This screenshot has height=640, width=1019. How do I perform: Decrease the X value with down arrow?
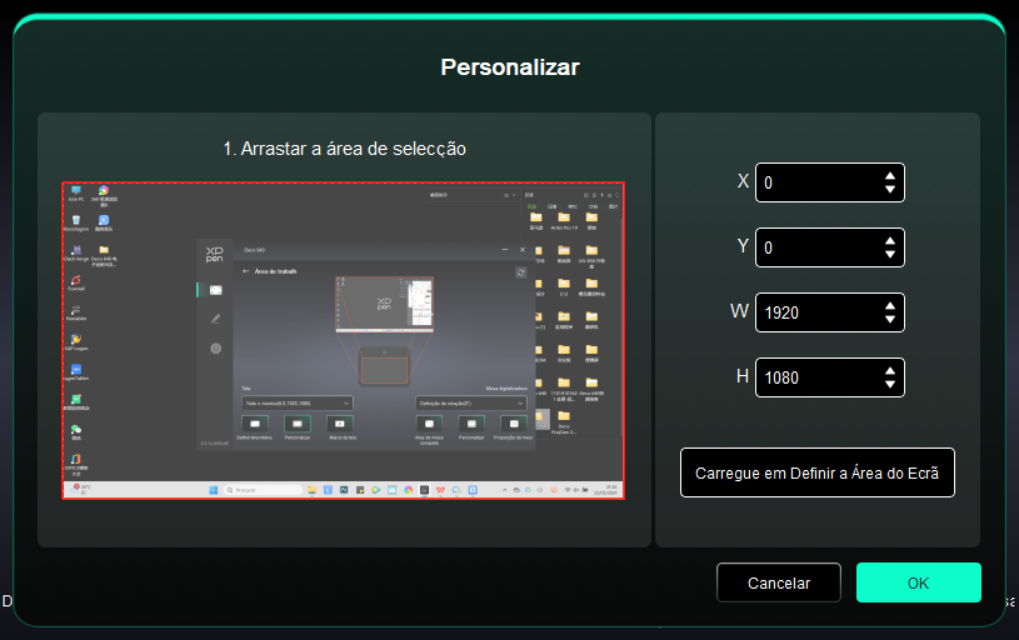pyautogui.click(x=889, y=189)
